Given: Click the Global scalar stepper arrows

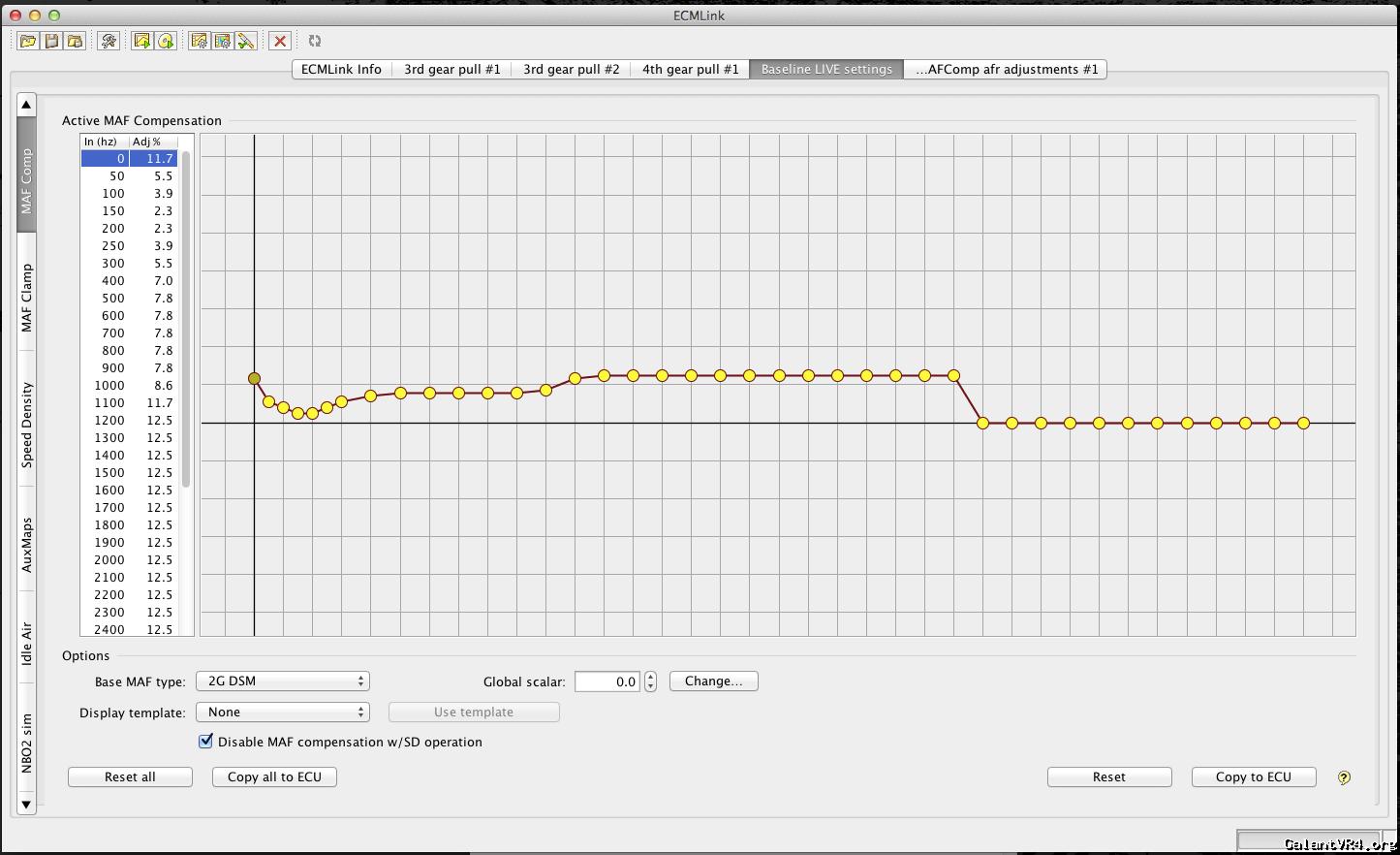Looking at the screenshot, I should pyautogui.click(x=650, y=681).
